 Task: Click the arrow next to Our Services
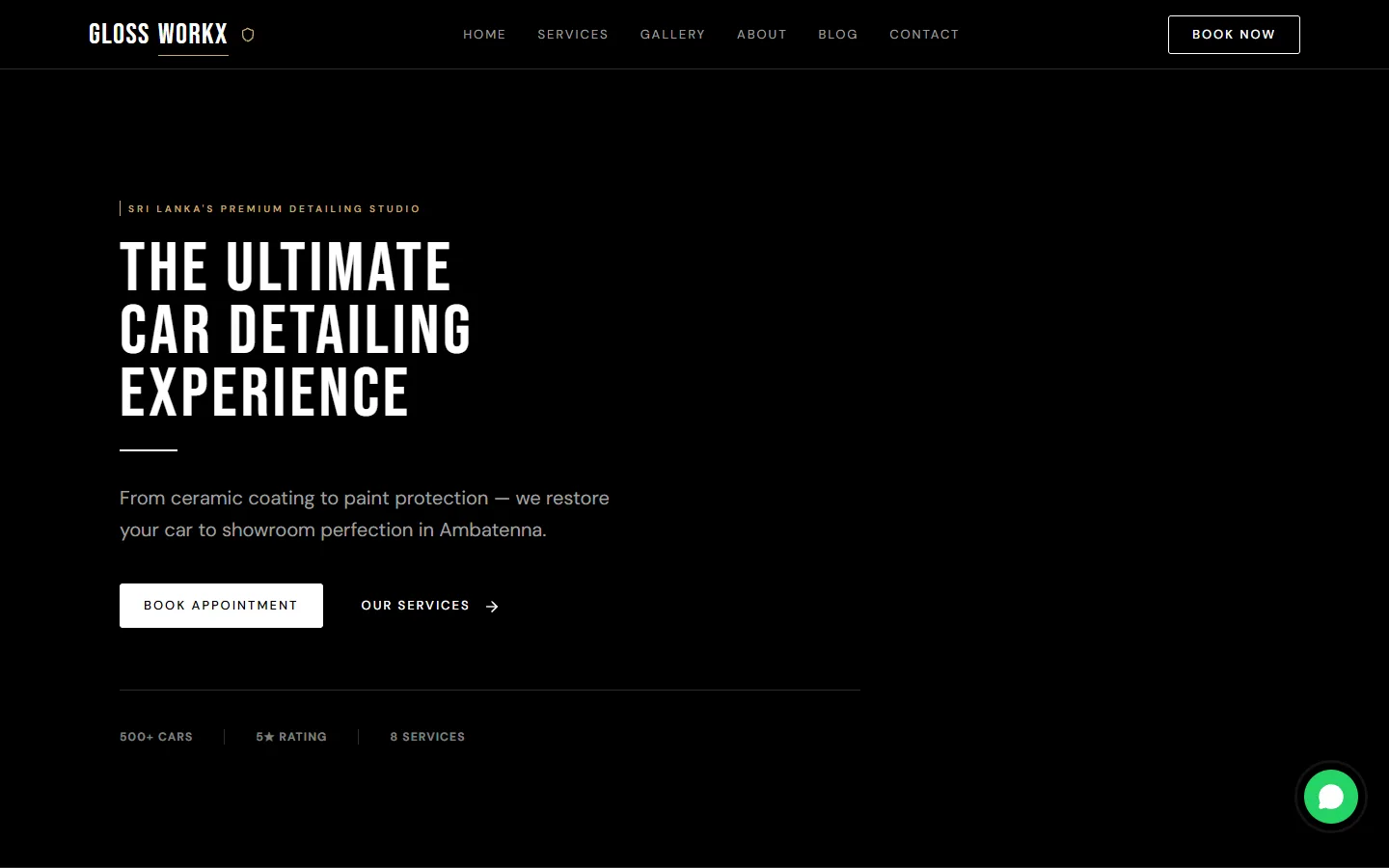[492, 607]
